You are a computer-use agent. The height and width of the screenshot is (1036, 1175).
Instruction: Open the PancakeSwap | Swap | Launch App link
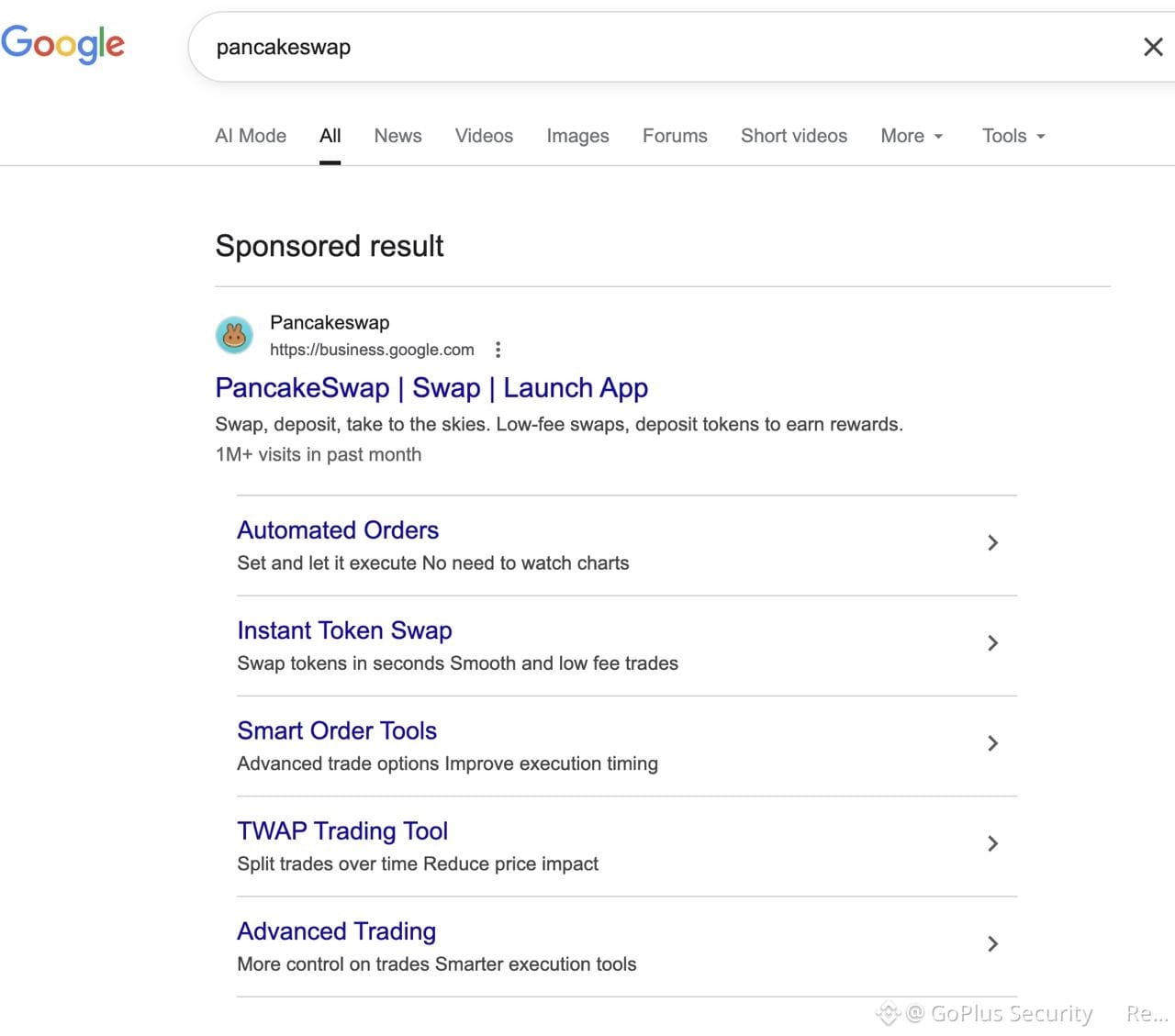point(431,387)
